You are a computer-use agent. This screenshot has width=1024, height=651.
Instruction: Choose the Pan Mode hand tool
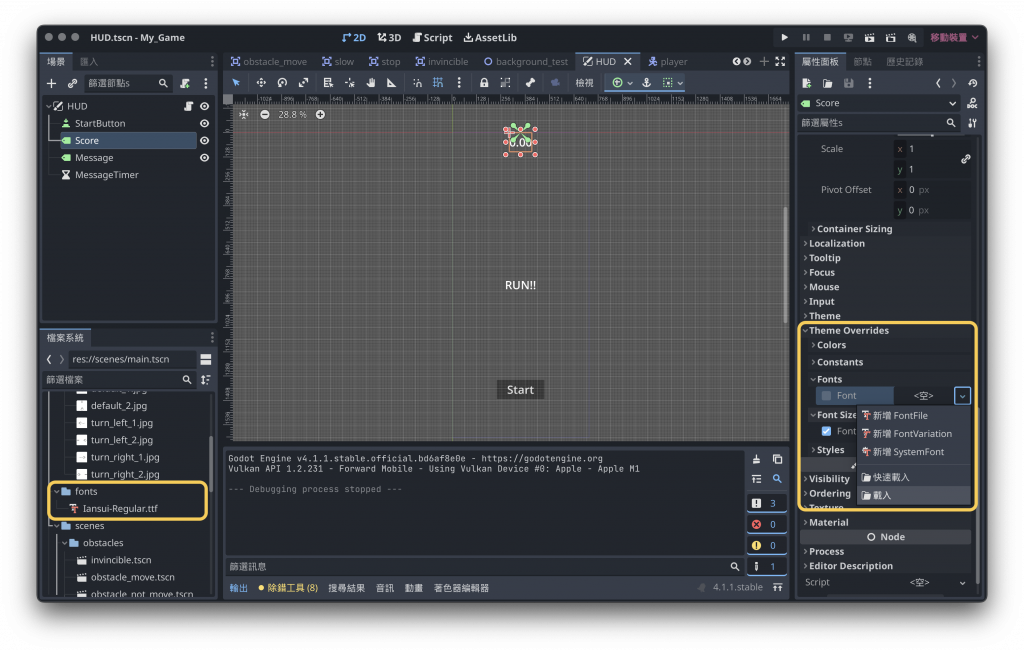(x=371, y=82)
